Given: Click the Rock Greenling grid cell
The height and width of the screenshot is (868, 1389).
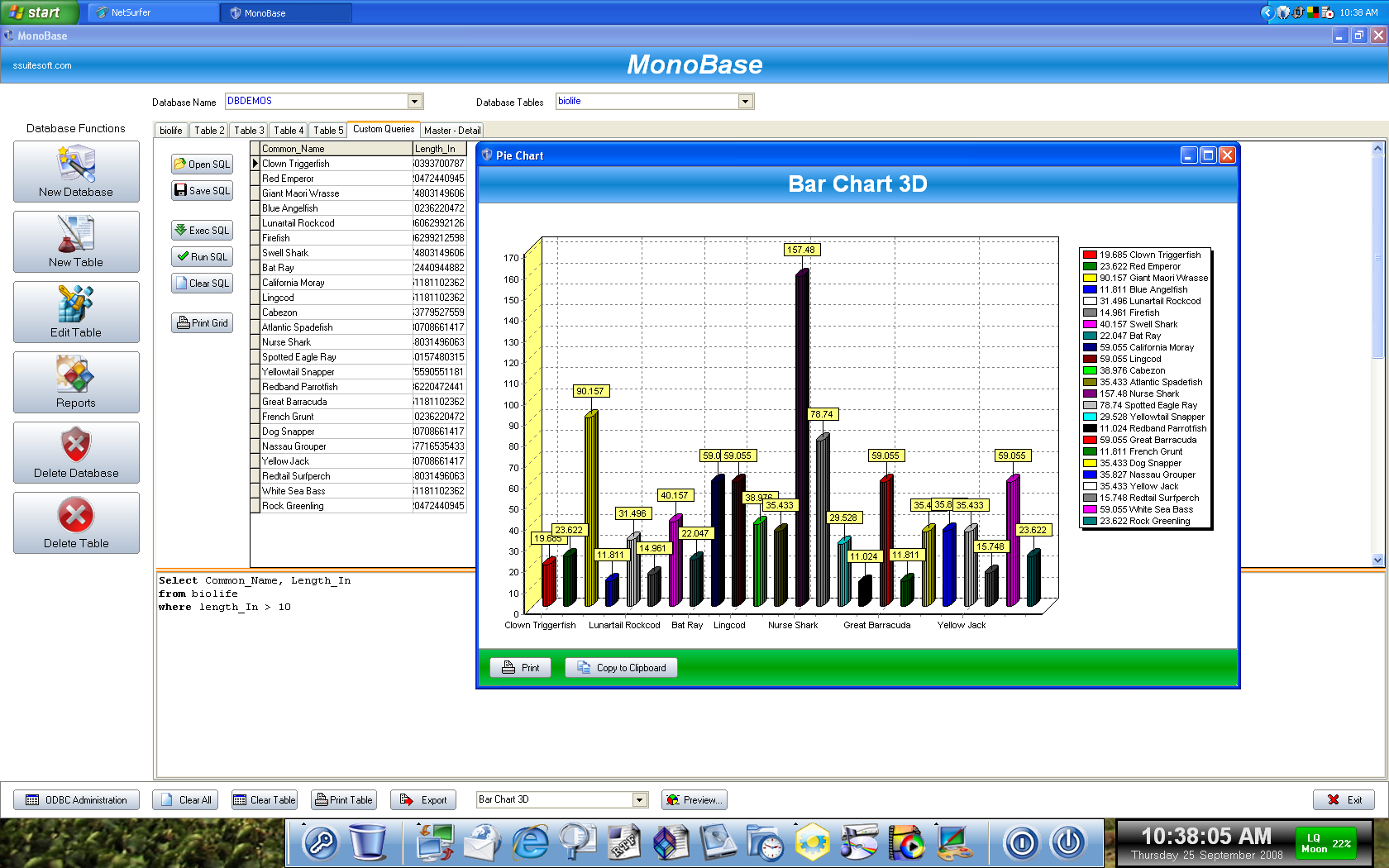Looking at the screenshot, I should coord(337,506).
